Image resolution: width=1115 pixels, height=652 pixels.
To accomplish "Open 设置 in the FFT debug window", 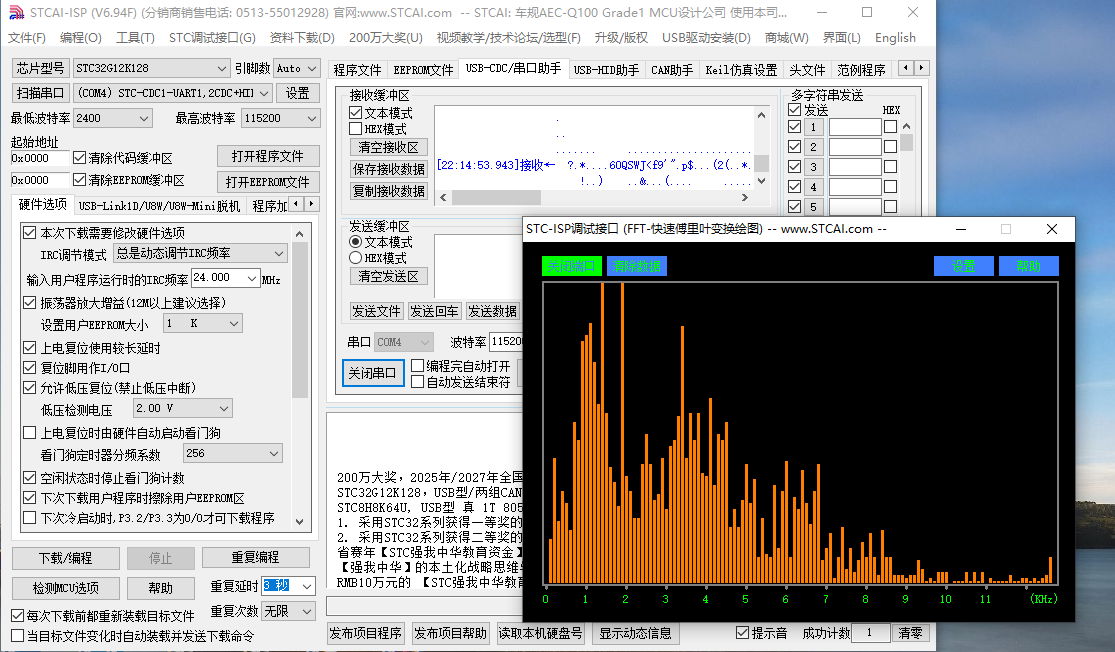I will pos(964,266).
